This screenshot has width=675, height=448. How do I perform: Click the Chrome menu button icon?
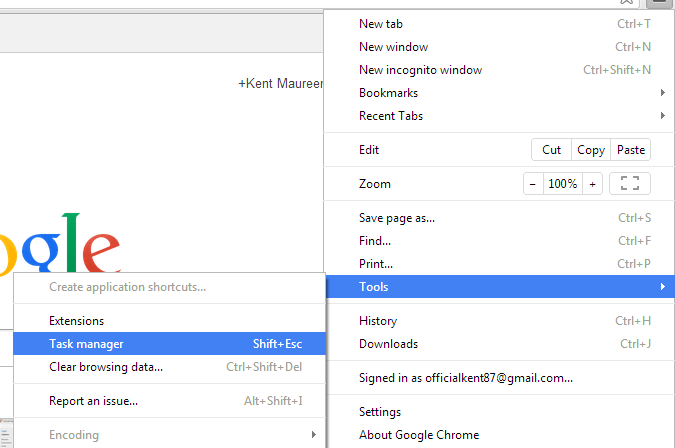coord(660,3)
